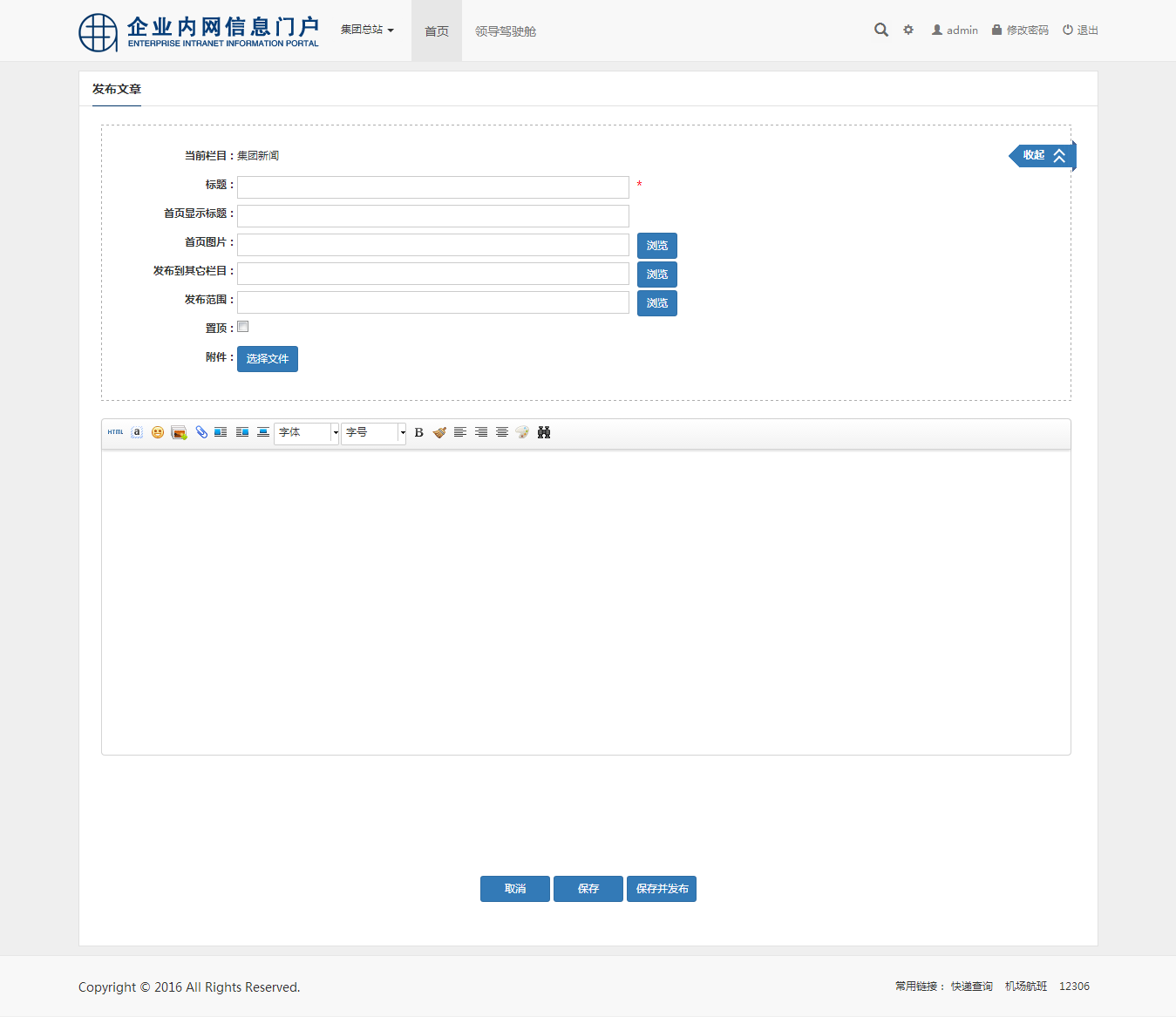Click into the 标题 input field
The width and height of the screenshot is (1176, 1017).
pos(433,187)
